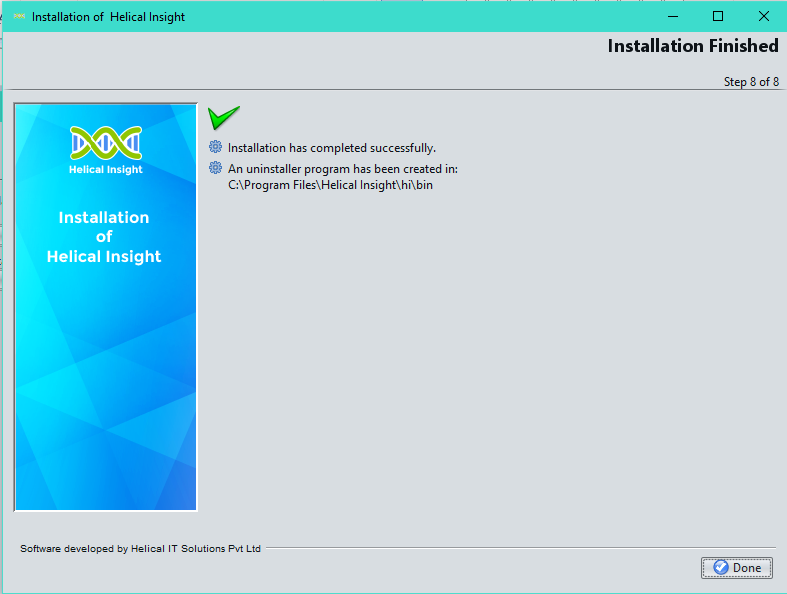
Task: Close the installer window
Action: [x=763, y=16]
